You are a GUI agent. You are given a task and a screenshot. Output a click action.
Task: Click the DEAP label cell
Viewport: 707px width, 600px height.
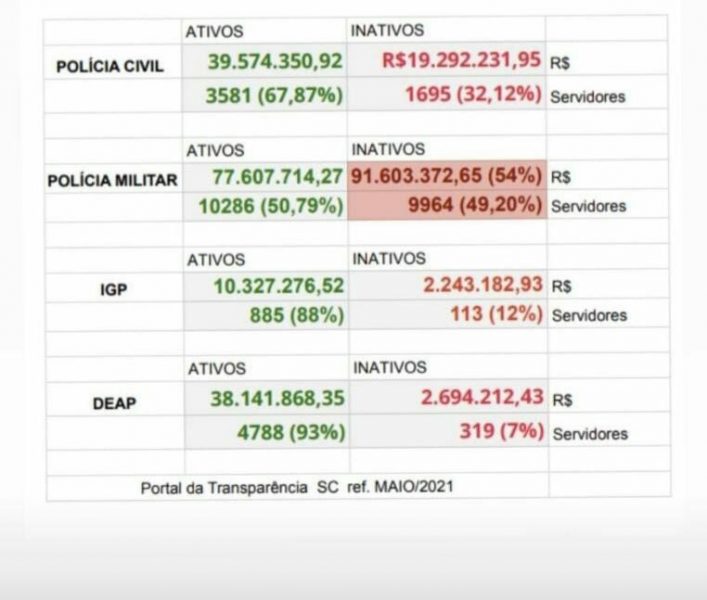[x=115, y=403]
